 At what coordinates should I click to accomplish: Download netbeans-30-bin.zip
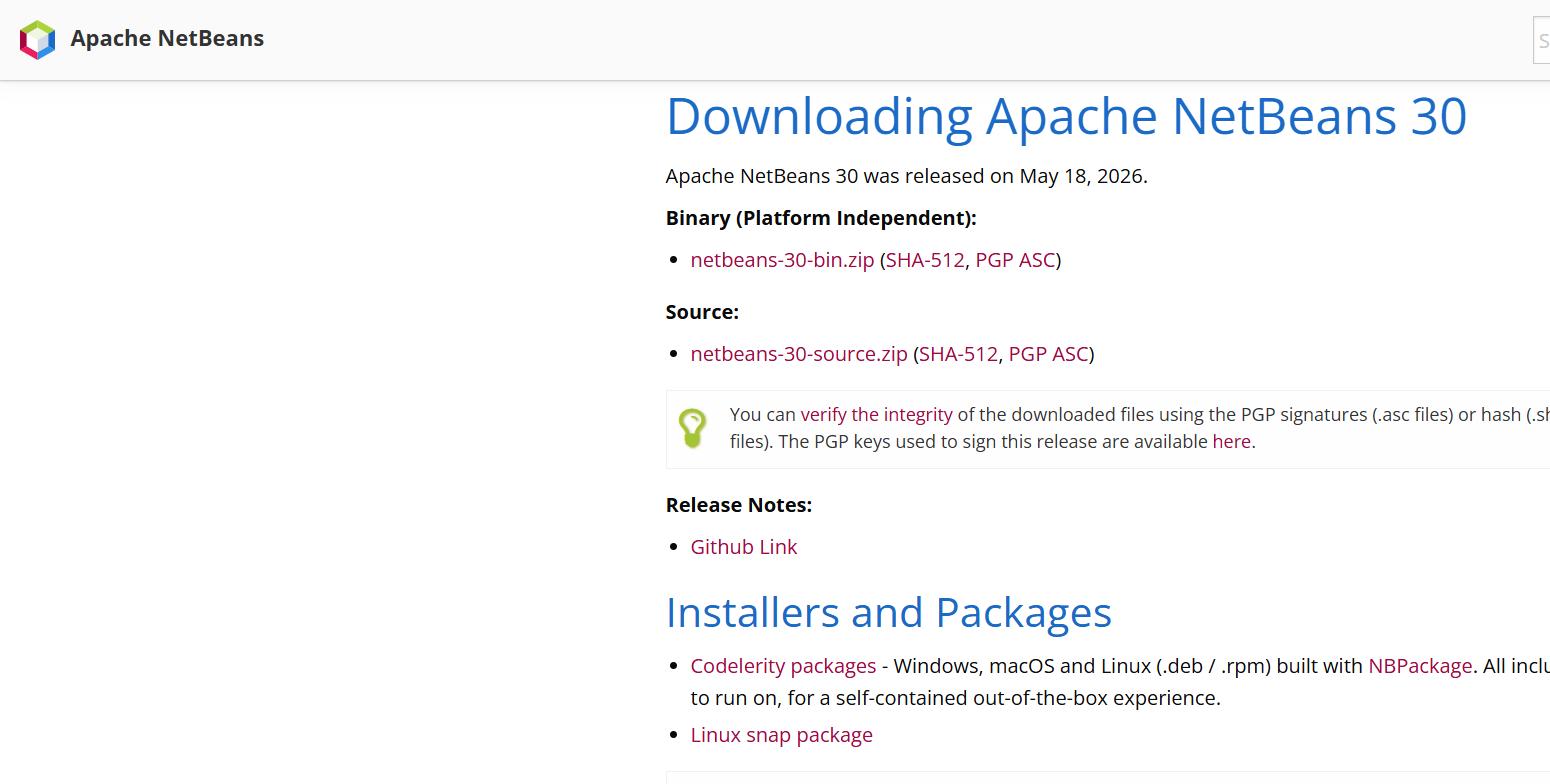782,260
